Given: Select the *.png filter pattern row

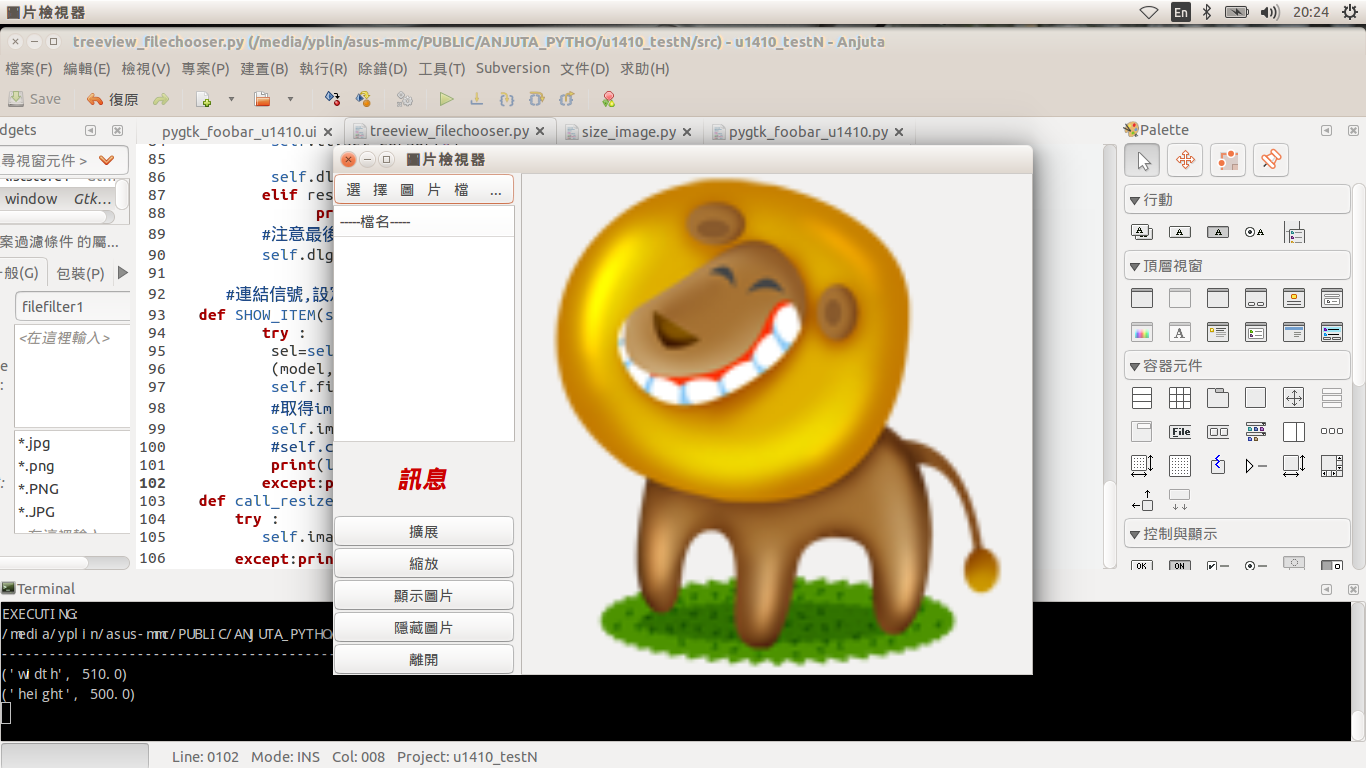Looking at the screenshot, I should [x=72, y=466].
